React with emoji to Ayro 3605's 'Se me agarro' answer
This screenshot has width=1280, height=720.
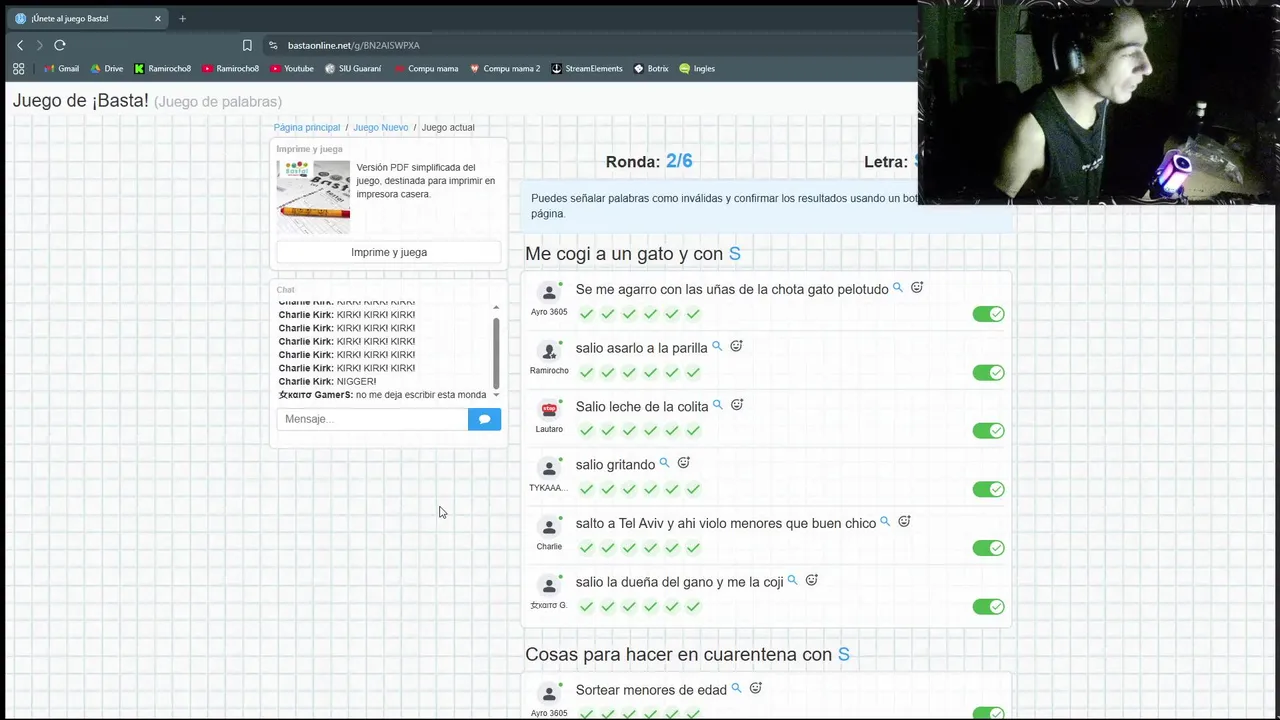917,288
